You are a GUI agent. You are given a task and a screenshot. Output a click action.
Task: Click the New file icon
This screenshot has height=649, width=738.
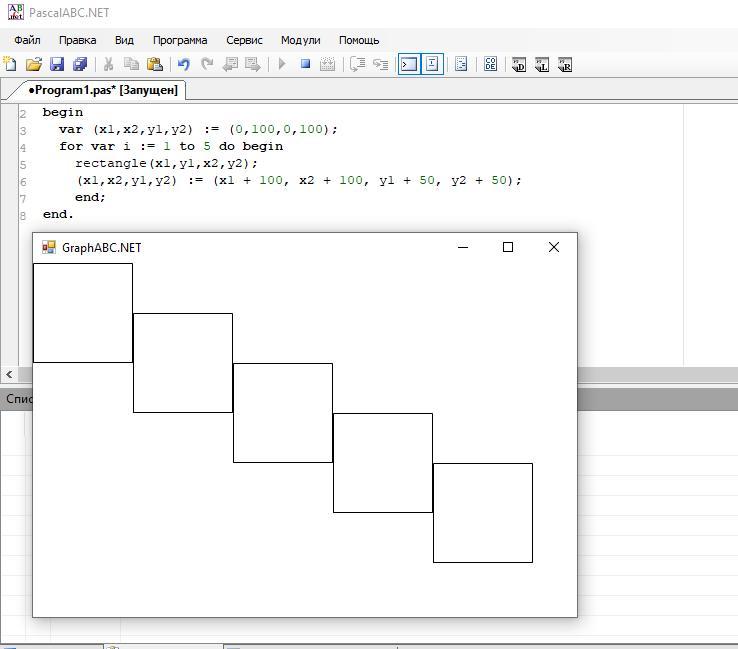[x=10, y=64]
